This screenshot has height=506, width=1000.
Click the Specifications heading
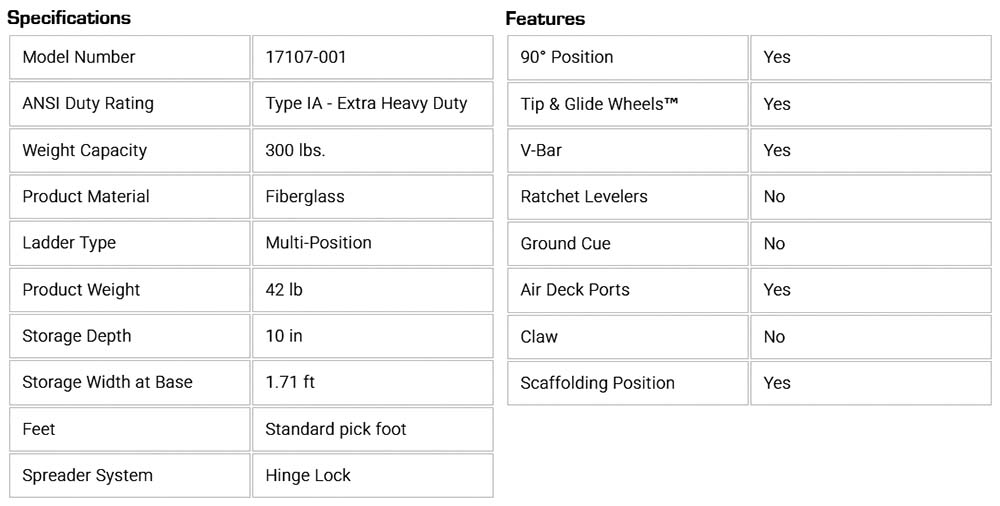point(69,18)
